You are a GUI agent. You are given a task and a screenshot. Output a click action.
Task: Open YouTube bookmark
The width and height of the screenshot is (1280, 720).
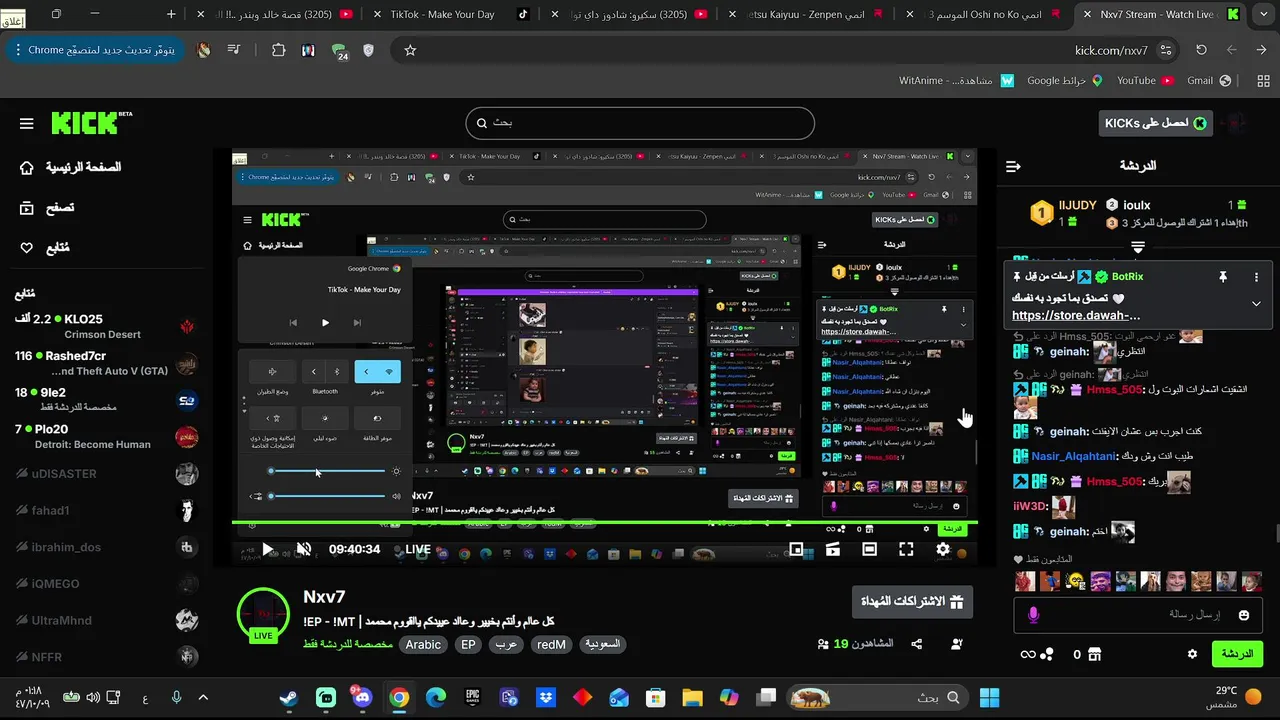point(1144,81)
